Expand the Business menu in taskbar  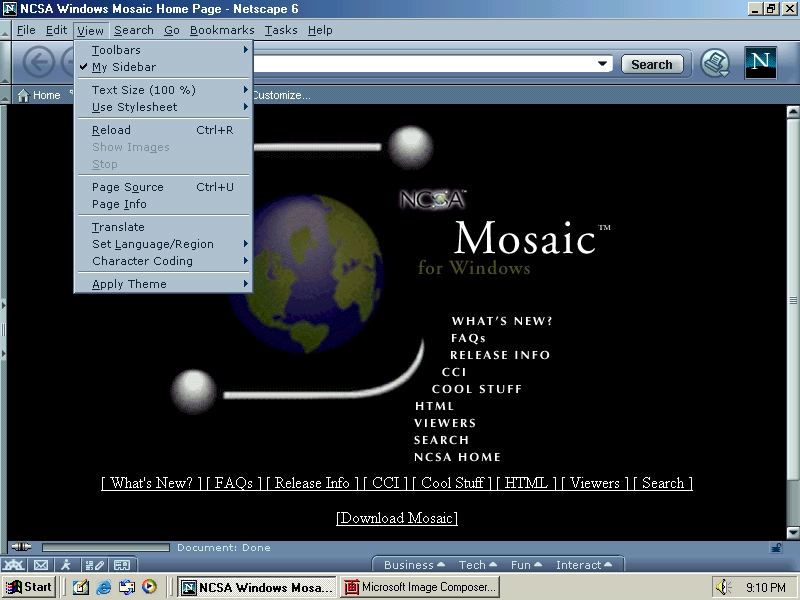[414, 565]
